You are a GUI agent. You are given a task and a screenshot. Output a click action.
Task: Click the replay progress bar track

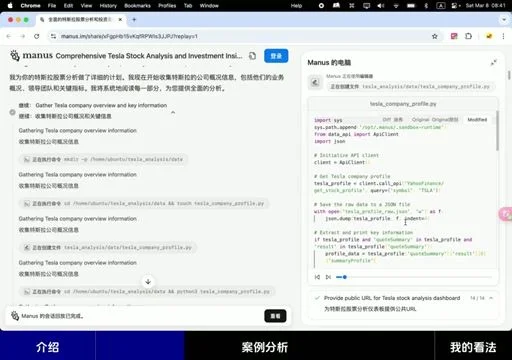click(x=414, y=277)
